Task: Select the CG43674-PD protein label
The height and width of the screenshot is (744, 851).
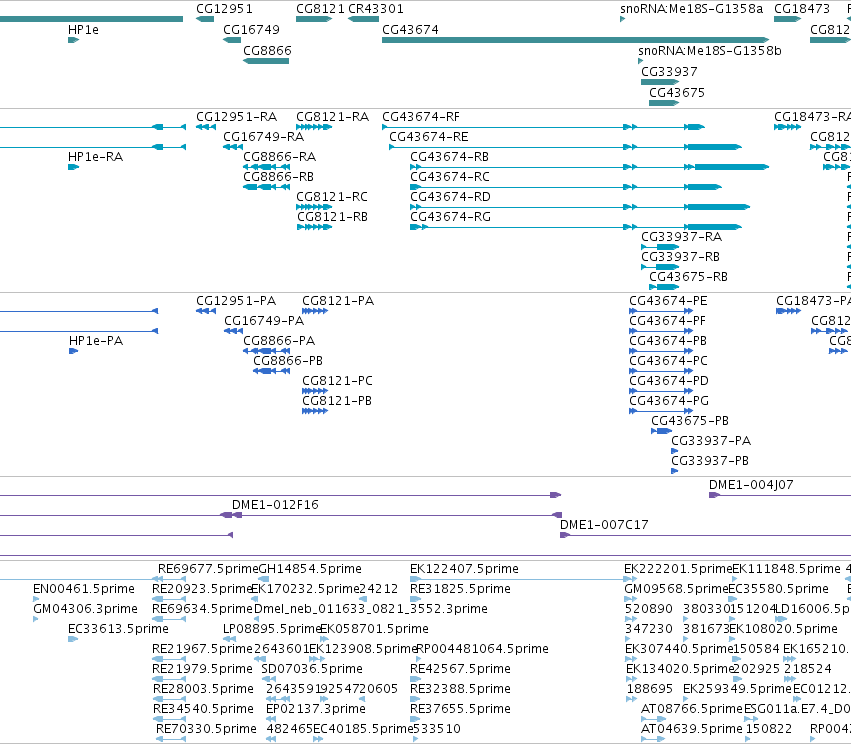Action: pyautogui.click(x=669, y=381)
